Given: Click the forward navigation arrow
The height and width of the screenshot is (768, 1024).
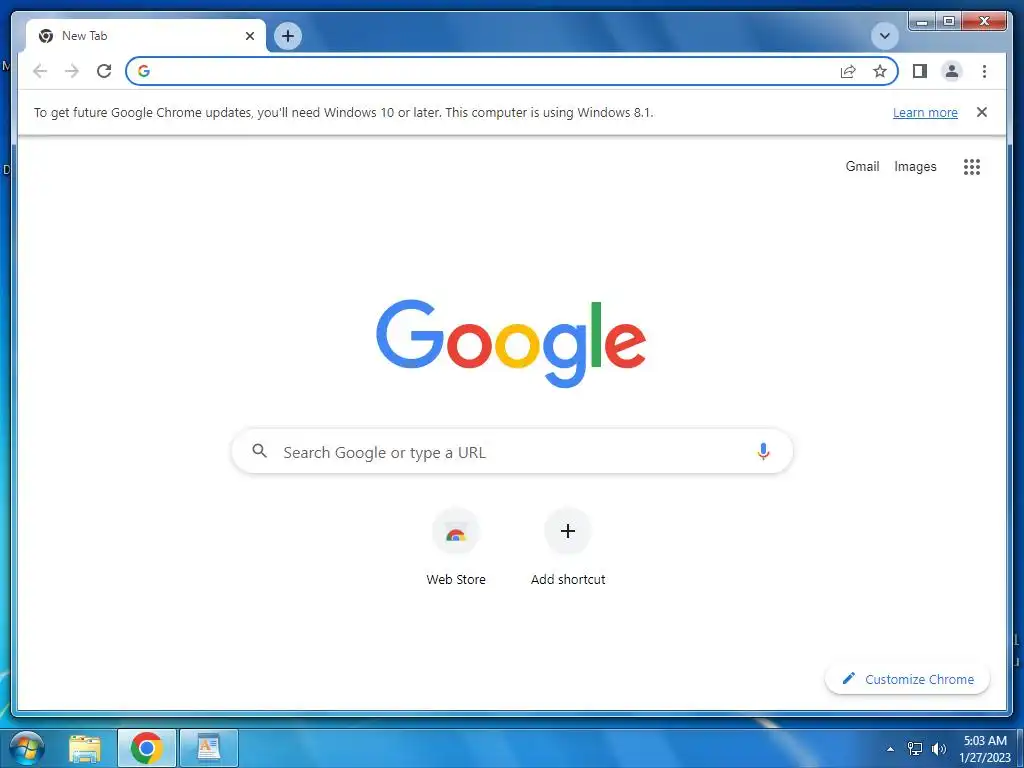Looking at the screenshot, I should click(72, 71).
